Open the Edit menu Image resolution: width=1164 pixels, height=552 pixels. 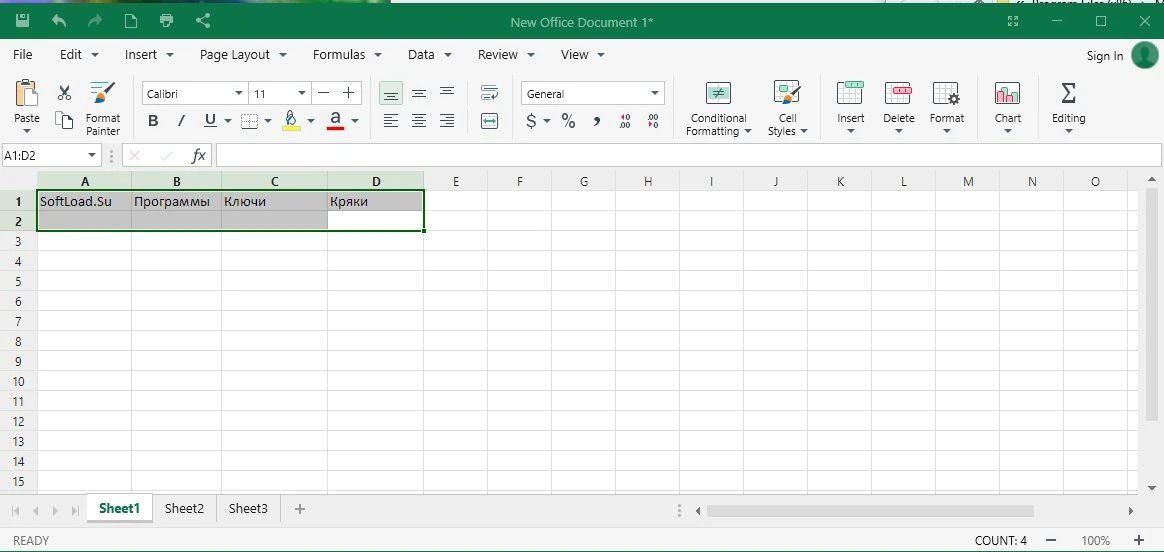pos(79,55)
